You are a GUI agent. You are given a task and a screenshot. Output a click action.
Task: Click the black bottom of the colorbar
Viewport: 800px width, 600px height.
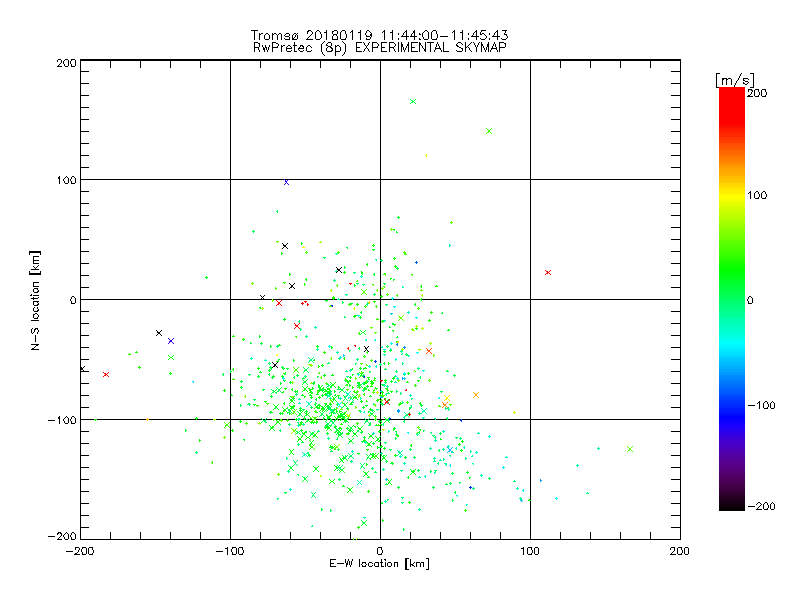(732, 503)
